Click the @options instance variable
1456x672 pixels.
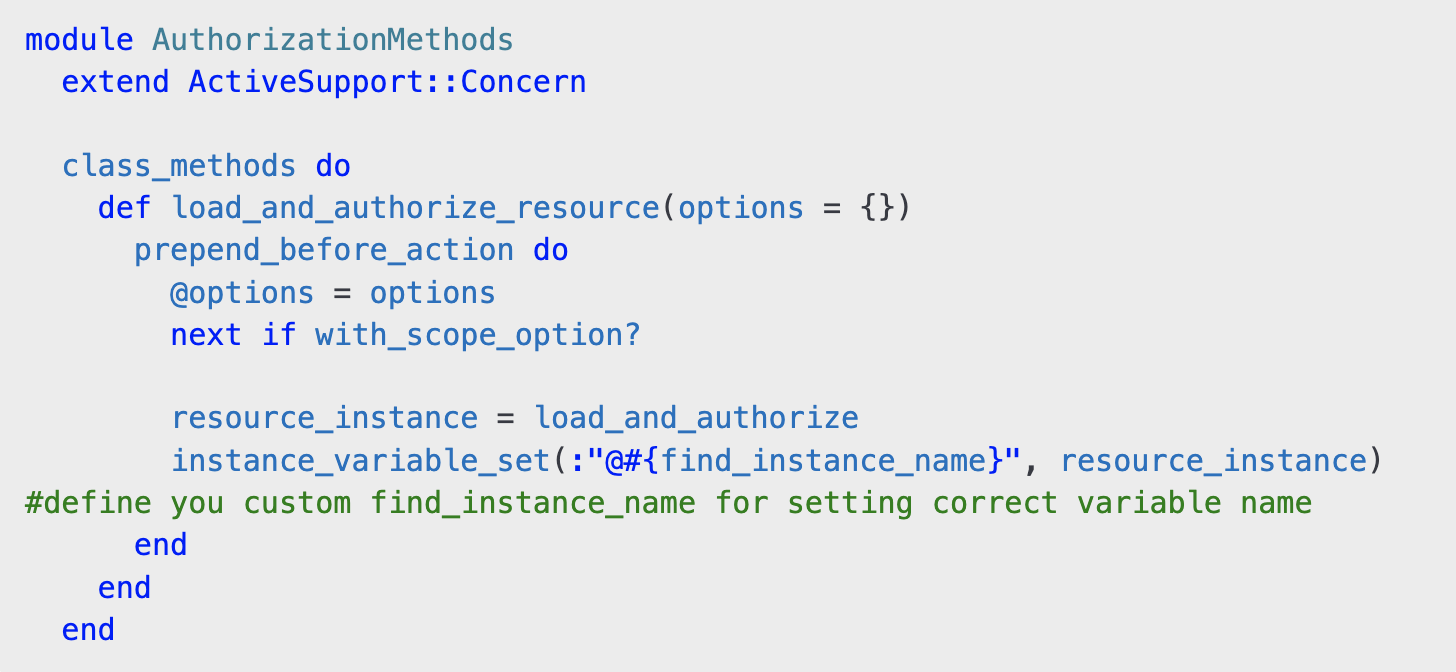pos(242,293)
